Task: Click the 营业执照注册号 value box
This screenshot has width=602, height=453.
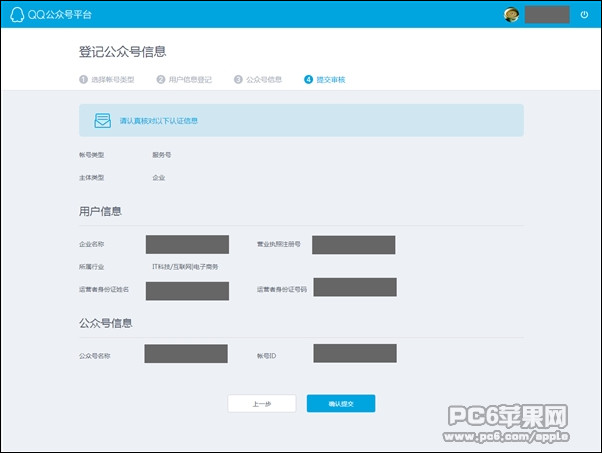Action: [x=353, y=244]
